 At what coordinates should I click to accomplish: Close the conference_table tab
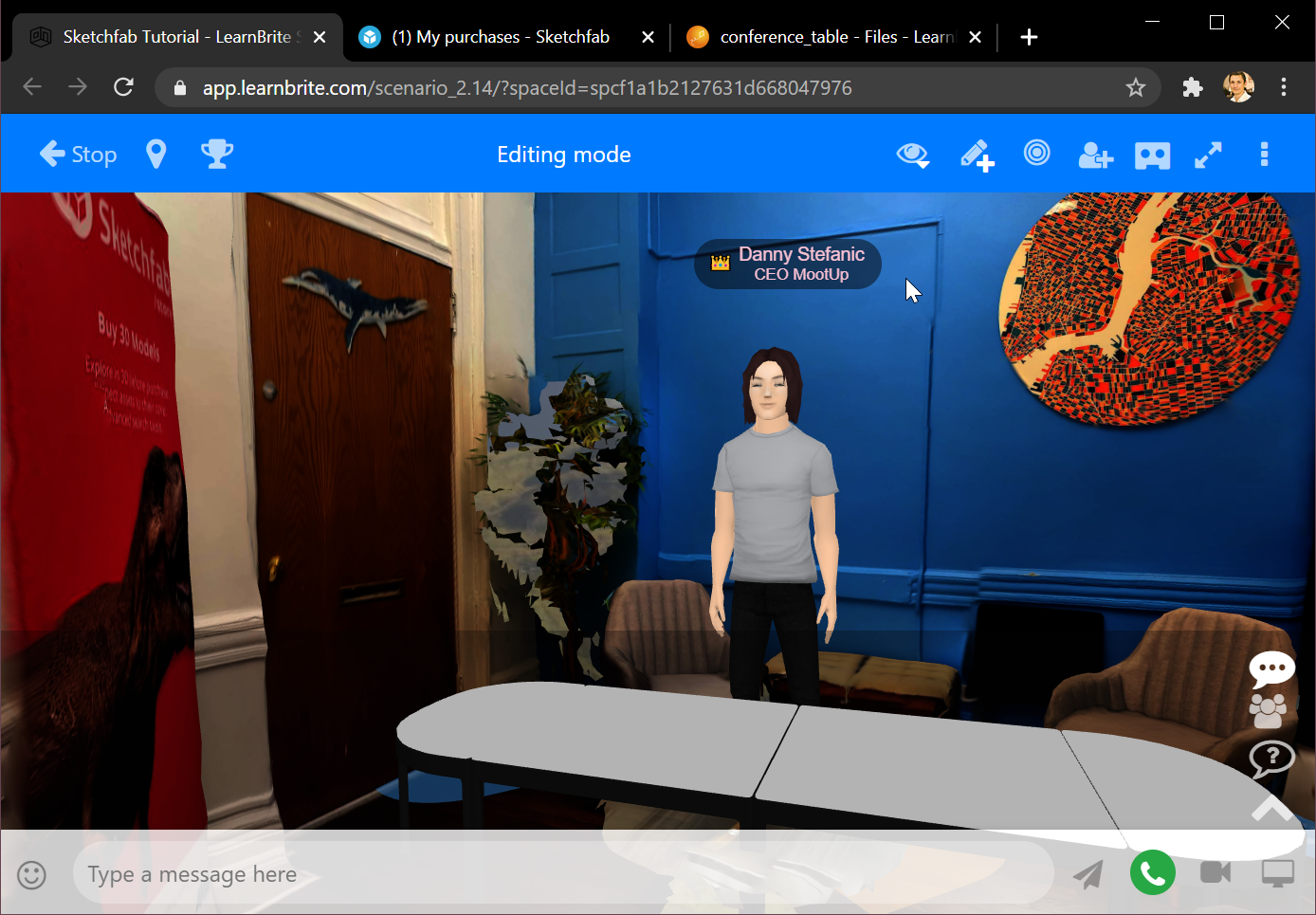975,37
